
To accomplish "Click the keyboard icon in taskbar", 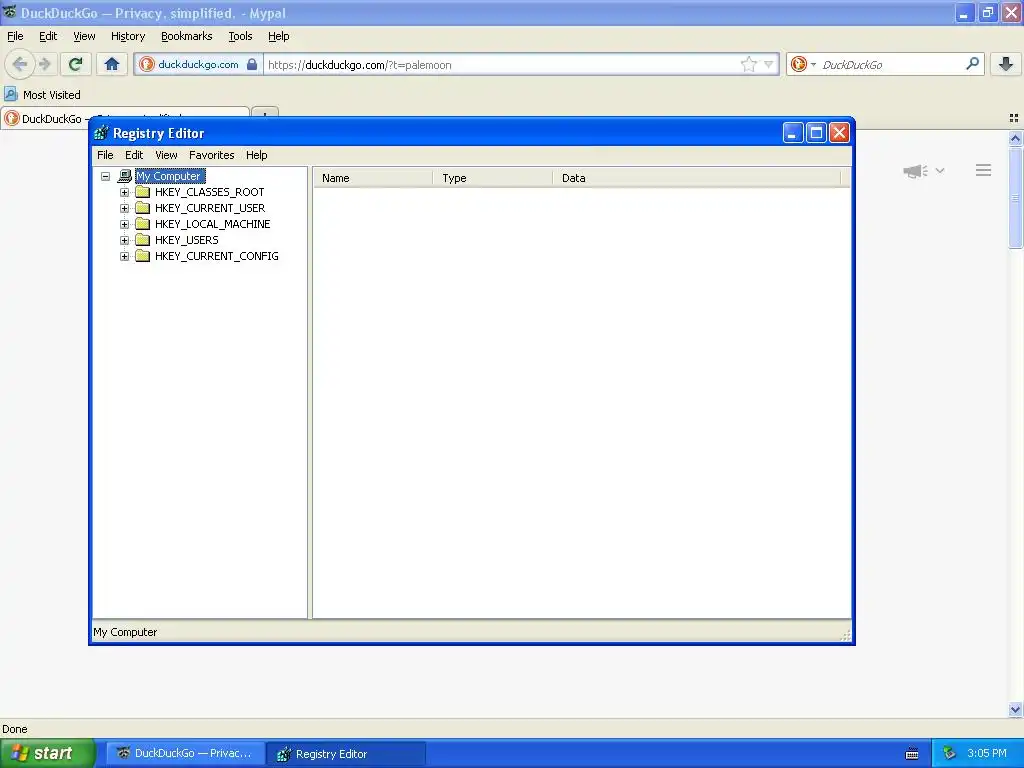I will pos(912,754).
